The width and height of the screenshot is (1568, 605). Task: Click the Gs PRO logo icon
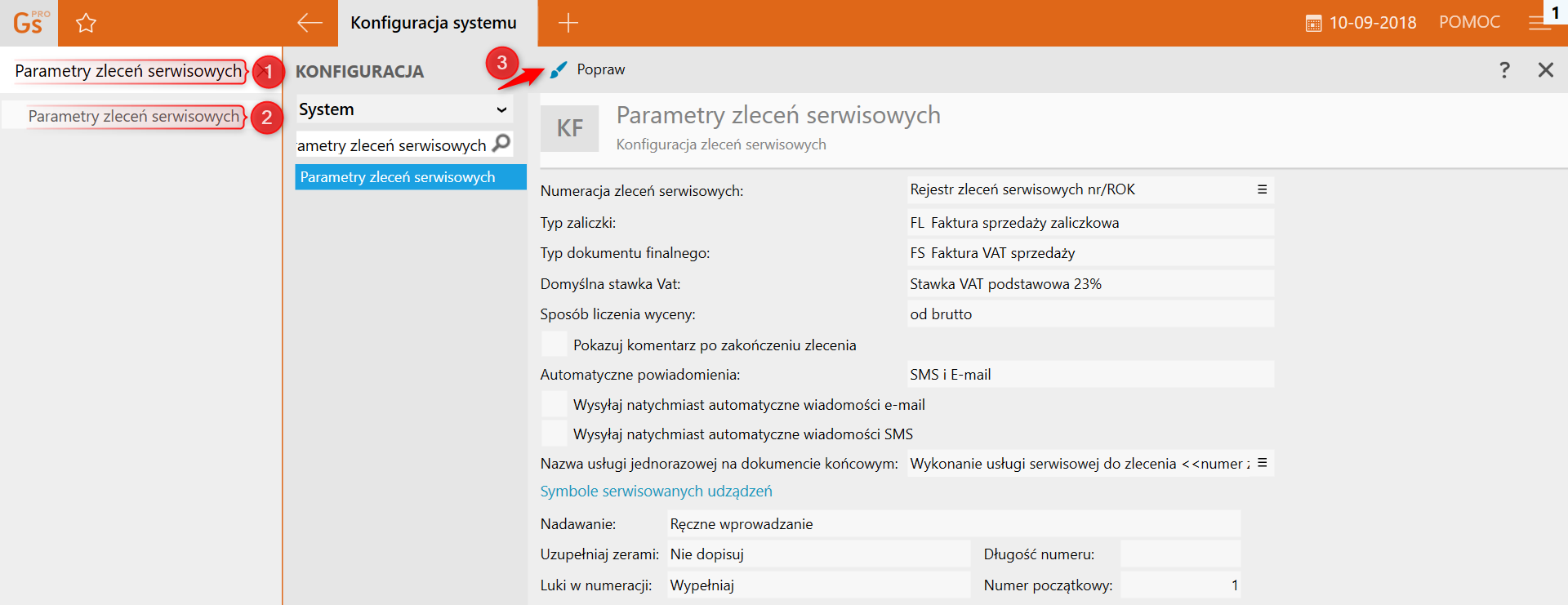(x=29, y=23)
